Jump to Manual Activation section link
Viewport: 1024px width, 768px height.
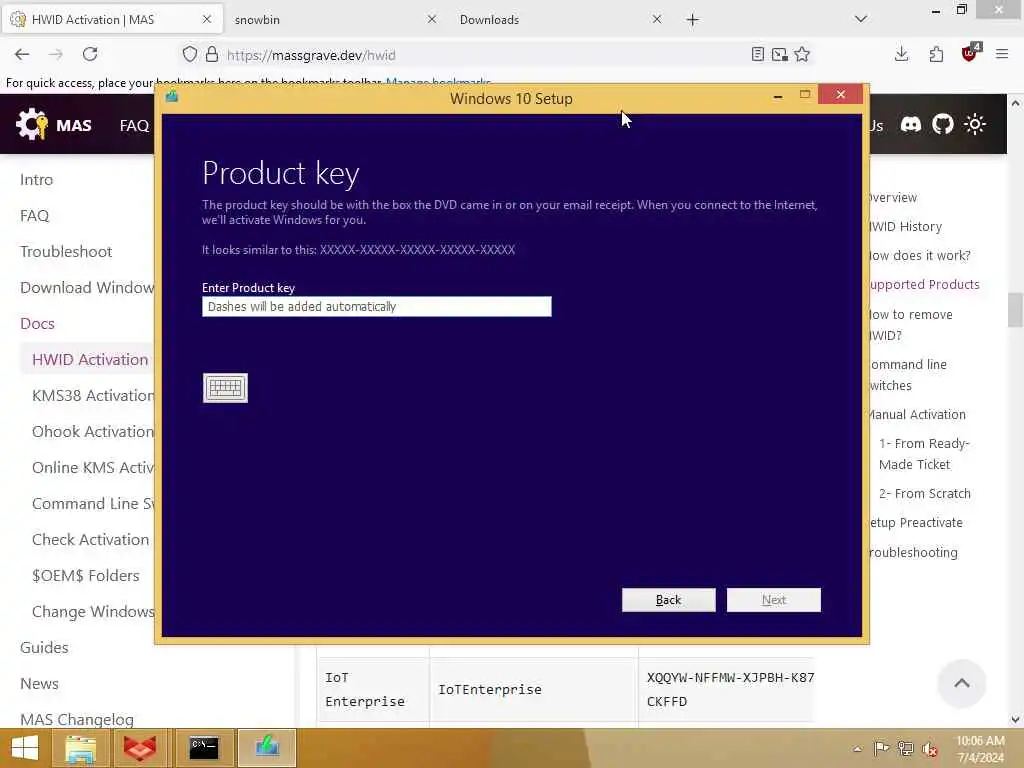pyautogui.click(x=918, y=414)
